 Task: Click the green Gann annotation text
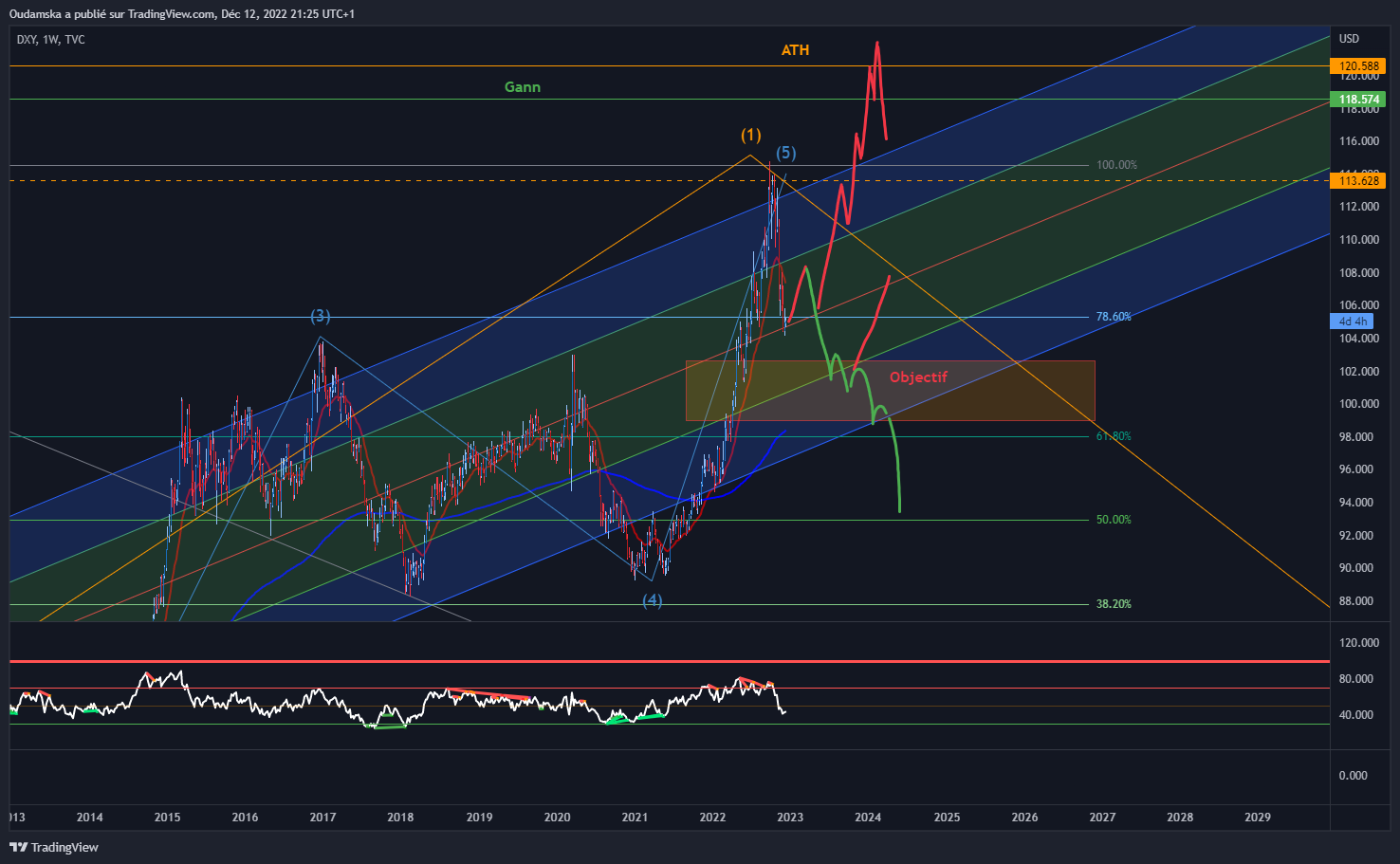(522, 87)
